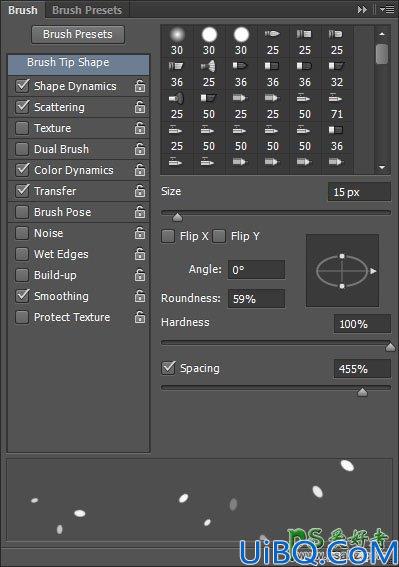Click the brush angle ellipse control
The width and height of the screenshot is (399, 567).
pos(342,270)
